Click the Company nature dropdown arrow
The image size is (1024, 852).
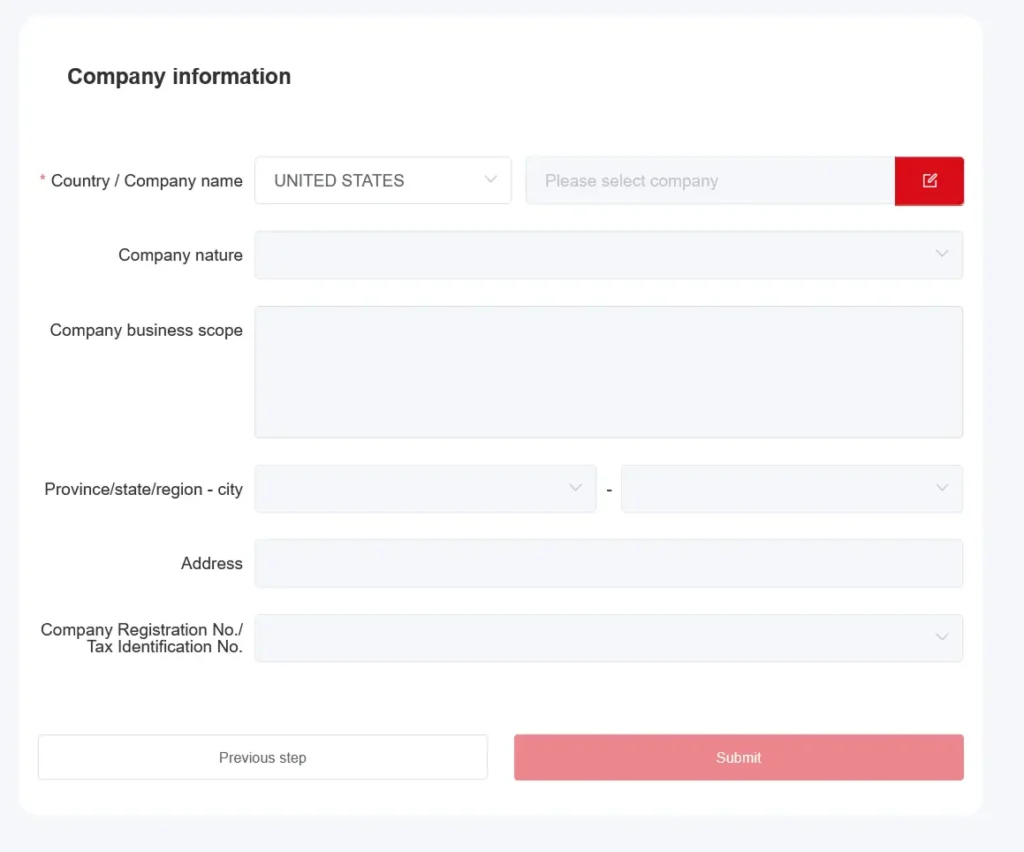(x=941, y=254)
